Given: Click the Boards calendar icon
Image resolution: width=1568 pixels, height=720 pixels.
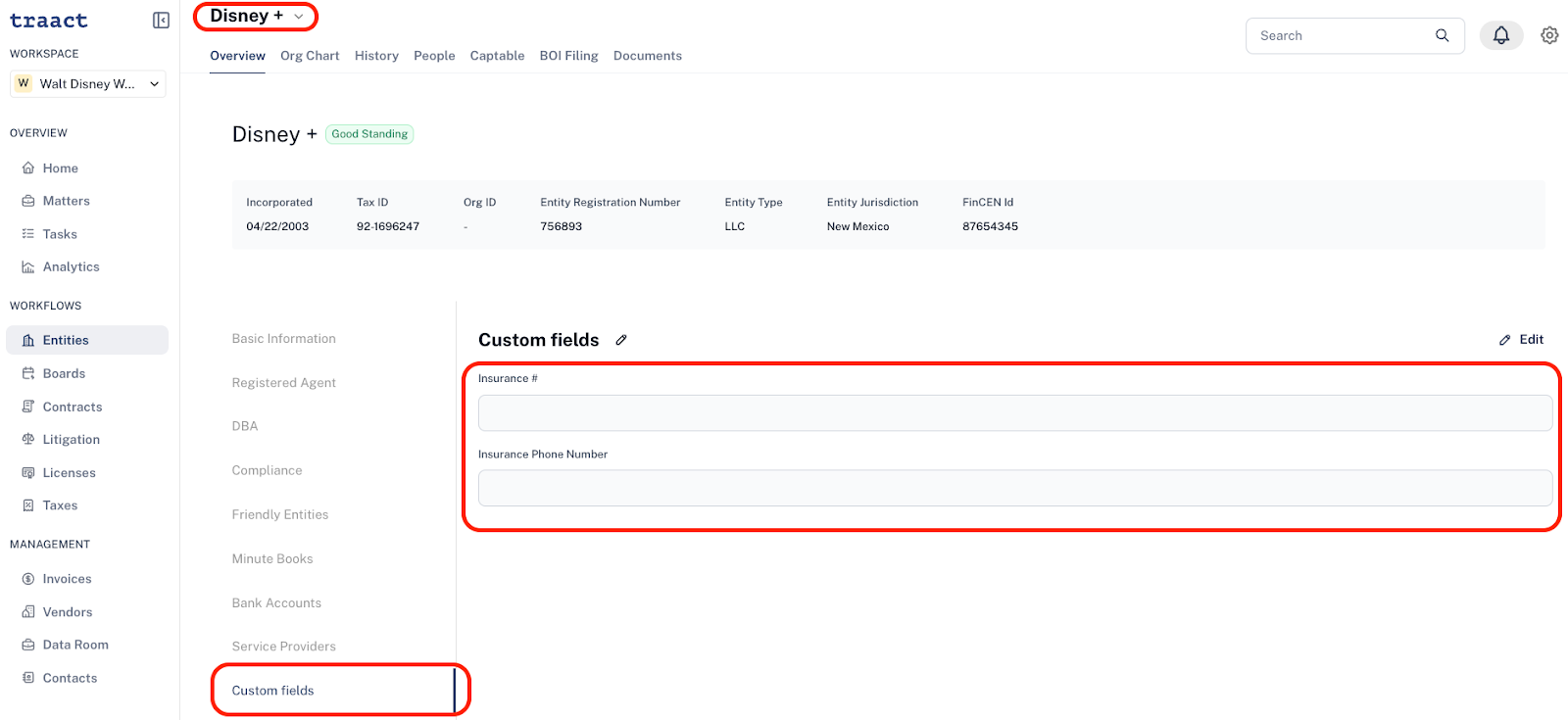Looking at the screenshot, I should point(28,373).
